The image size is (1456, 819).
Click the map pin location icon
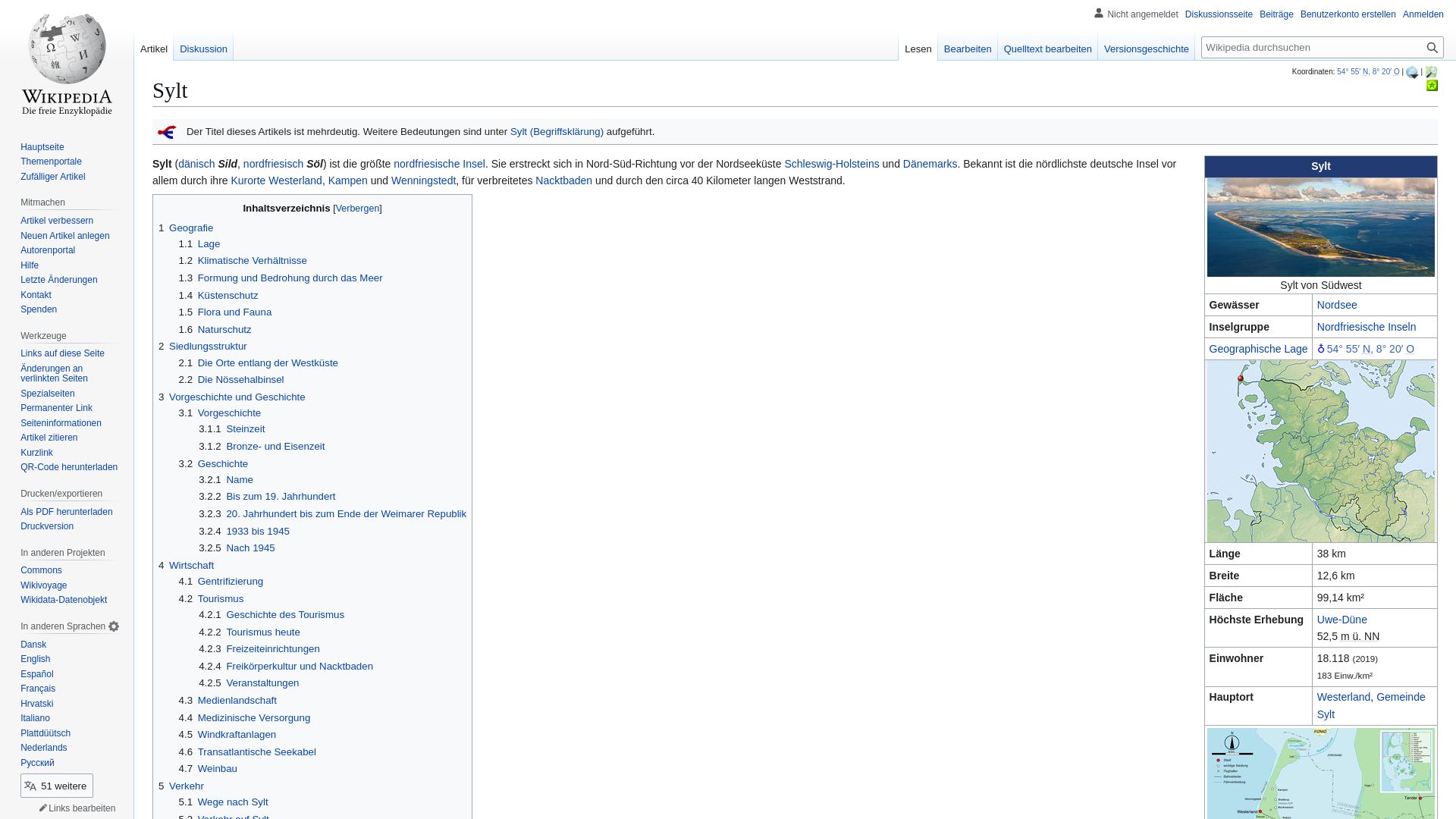coord(1321,348)
